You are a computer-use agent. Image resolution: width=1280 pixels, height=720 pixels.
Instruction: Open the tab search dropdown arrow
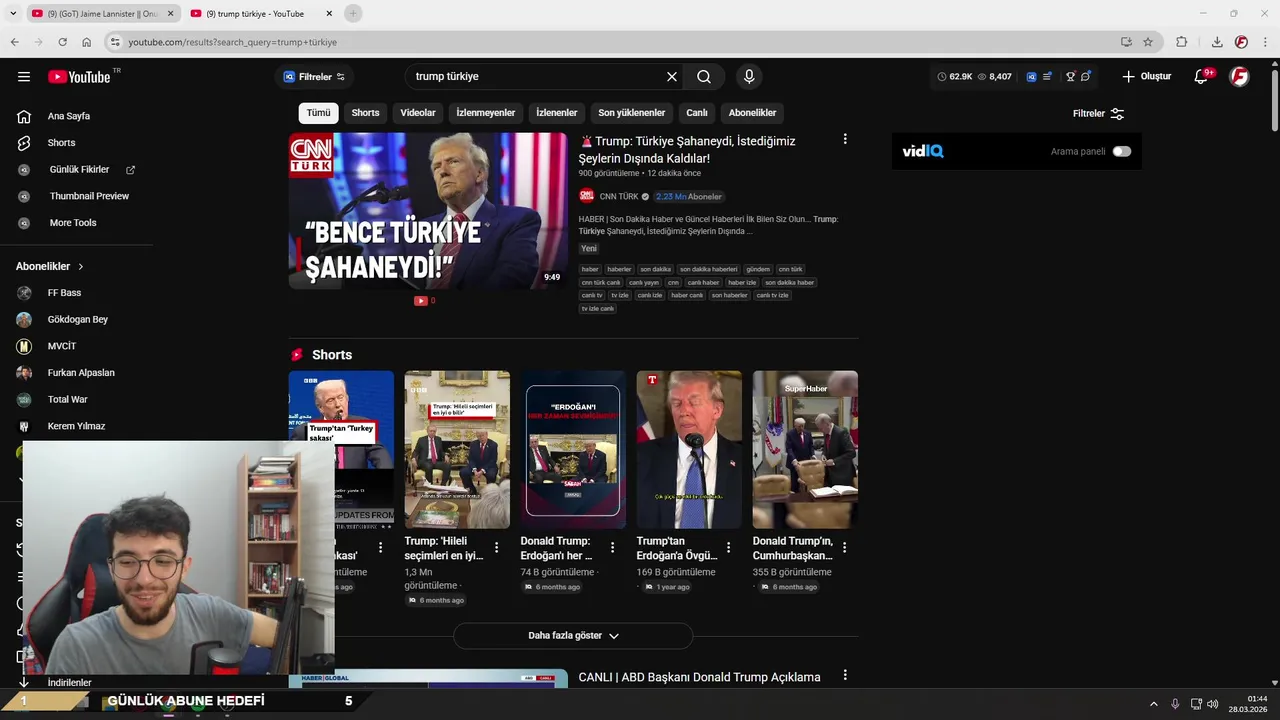(13, 13)
